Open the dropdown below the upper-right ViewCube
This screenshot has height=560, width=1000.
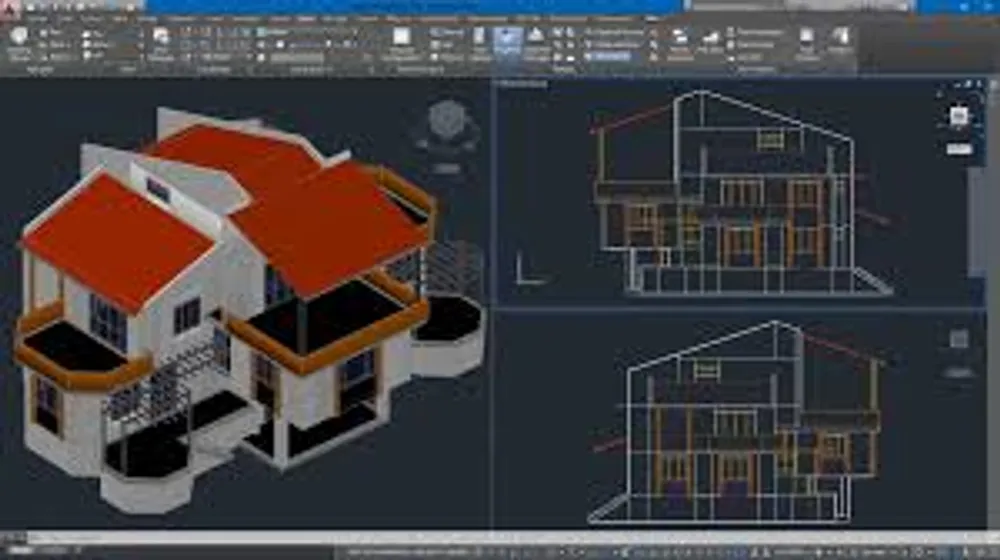[x=958, y=149]
